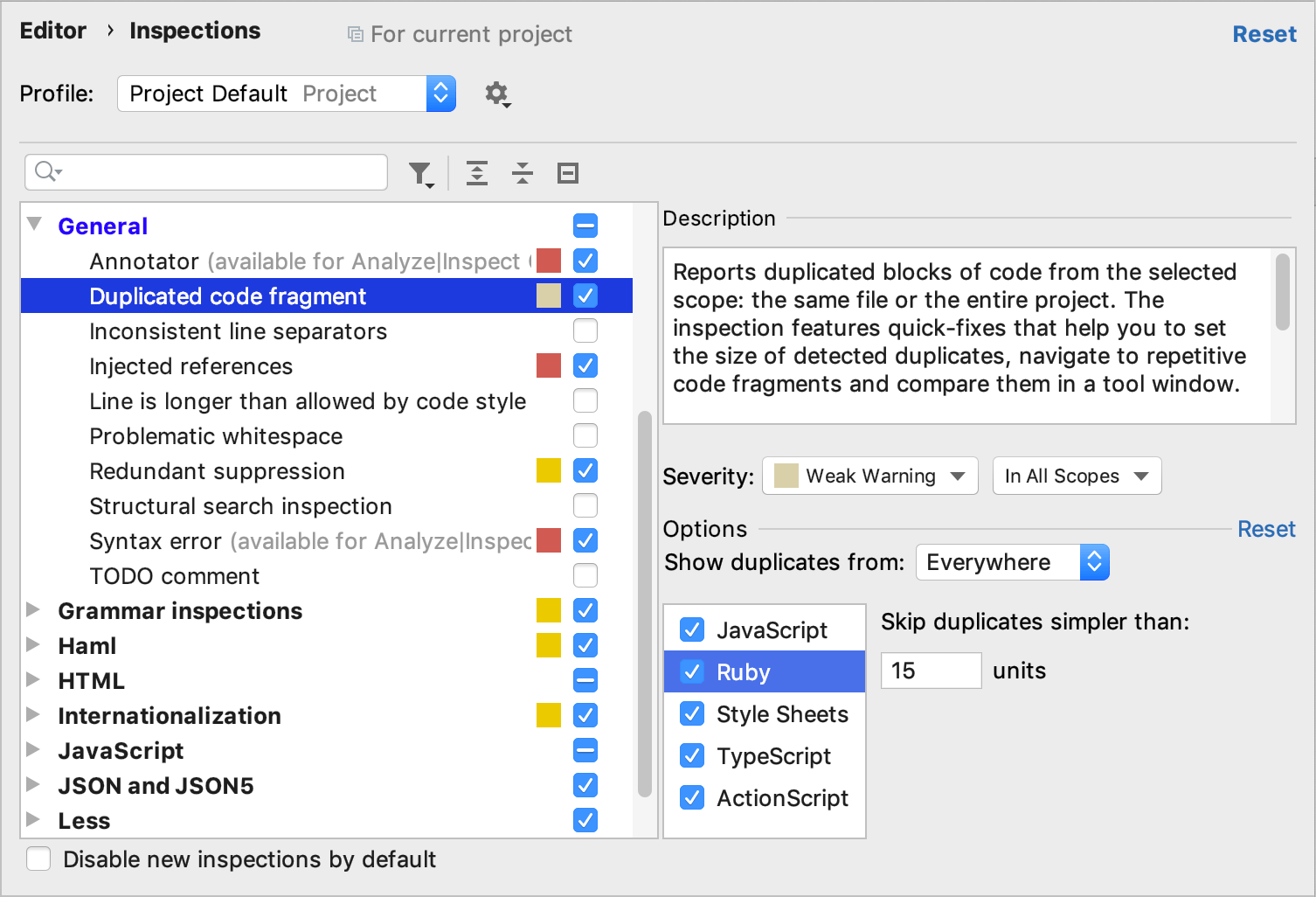Click the yellow swatch beside Redundant suppression
The image size is (1316, 897).
click(548, 470)
